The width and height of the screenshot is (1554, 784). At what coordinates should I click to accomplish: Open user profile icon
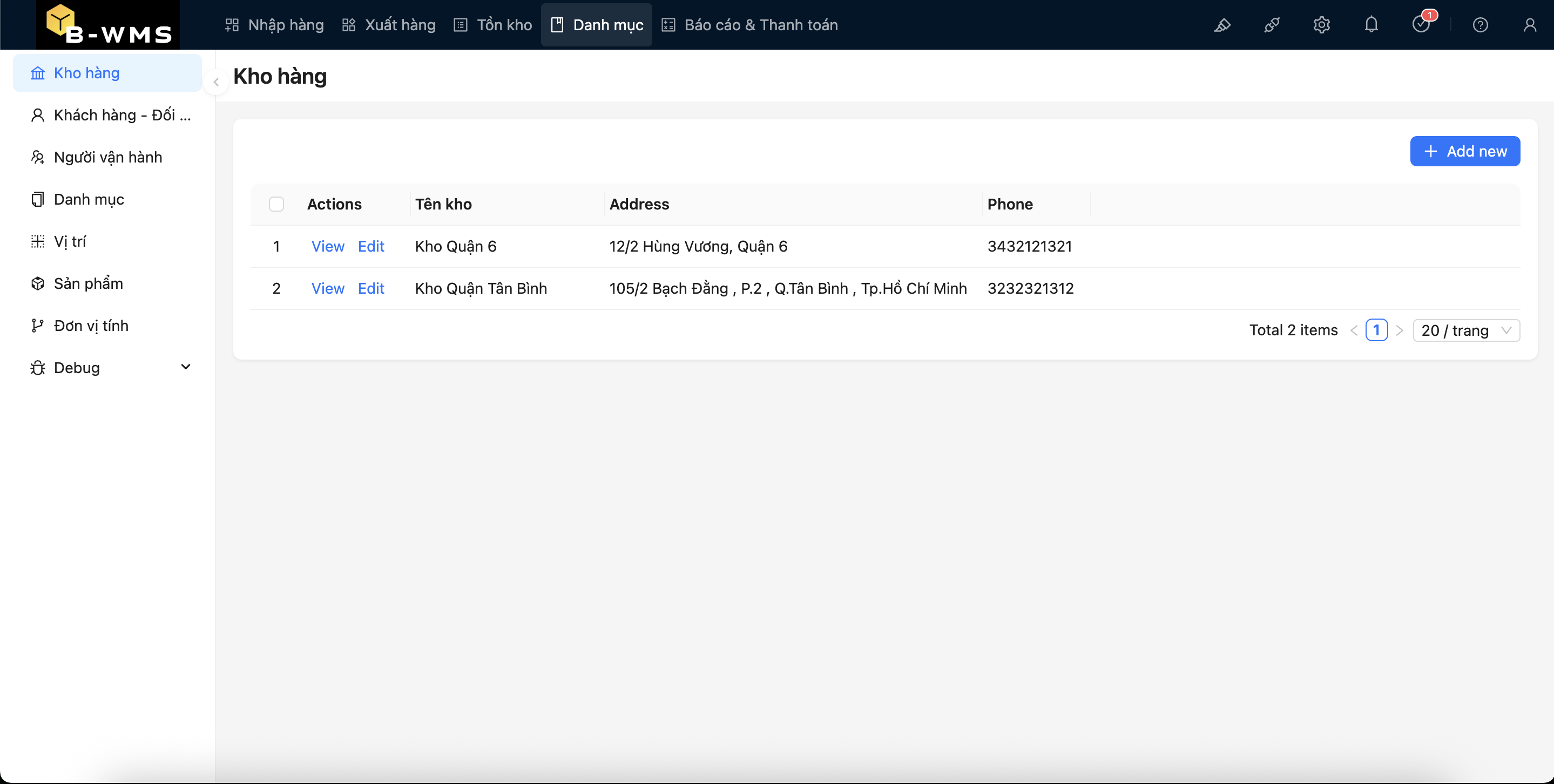click(x=1530, y=25)
